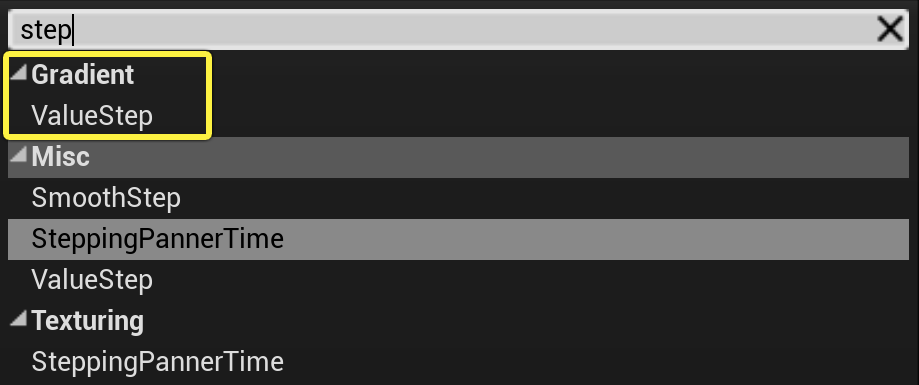
Task: Select ValueStep under Gradient
Action: point(92,116)
